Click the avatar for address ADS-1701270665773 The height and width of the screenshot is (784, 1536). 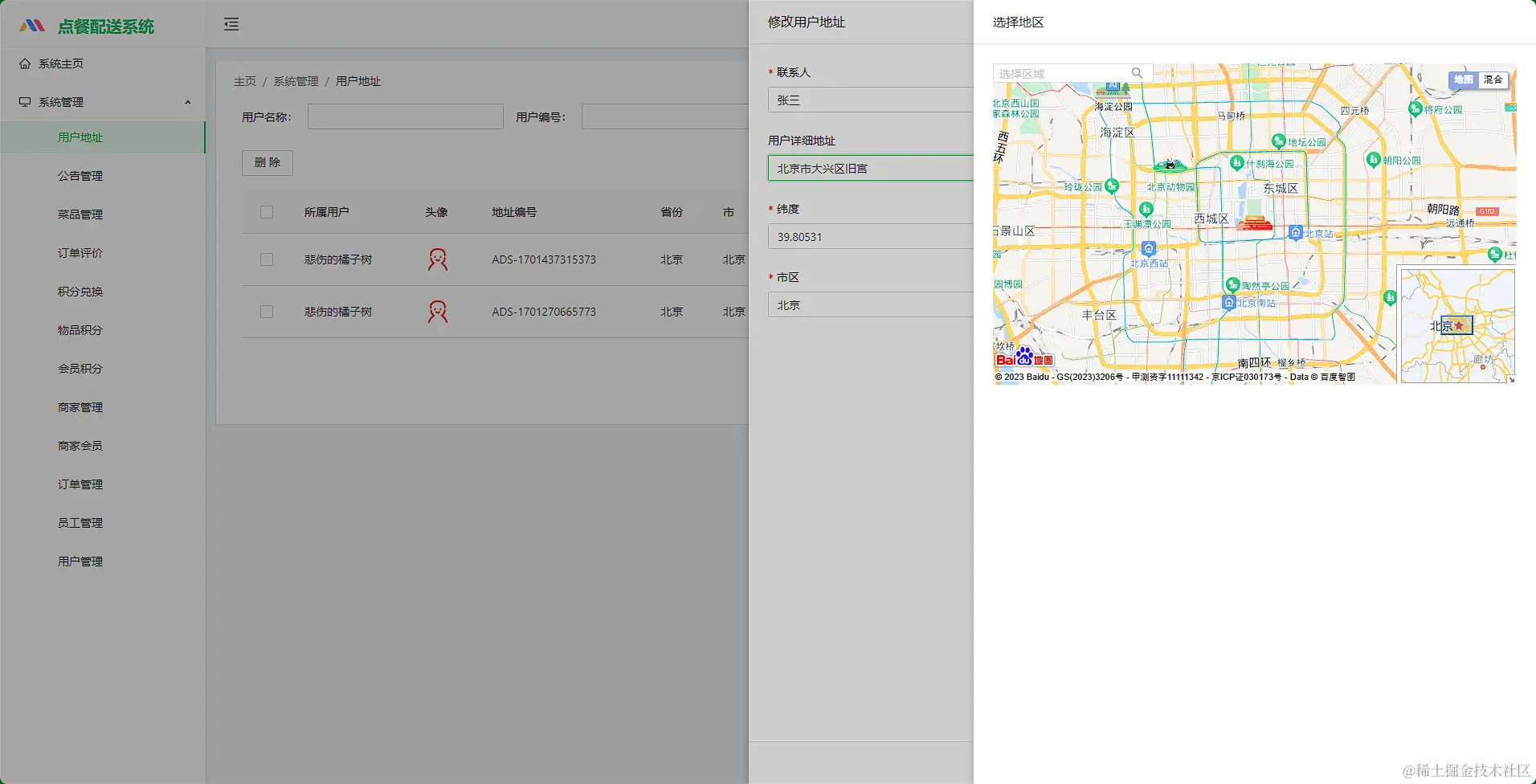438,312
